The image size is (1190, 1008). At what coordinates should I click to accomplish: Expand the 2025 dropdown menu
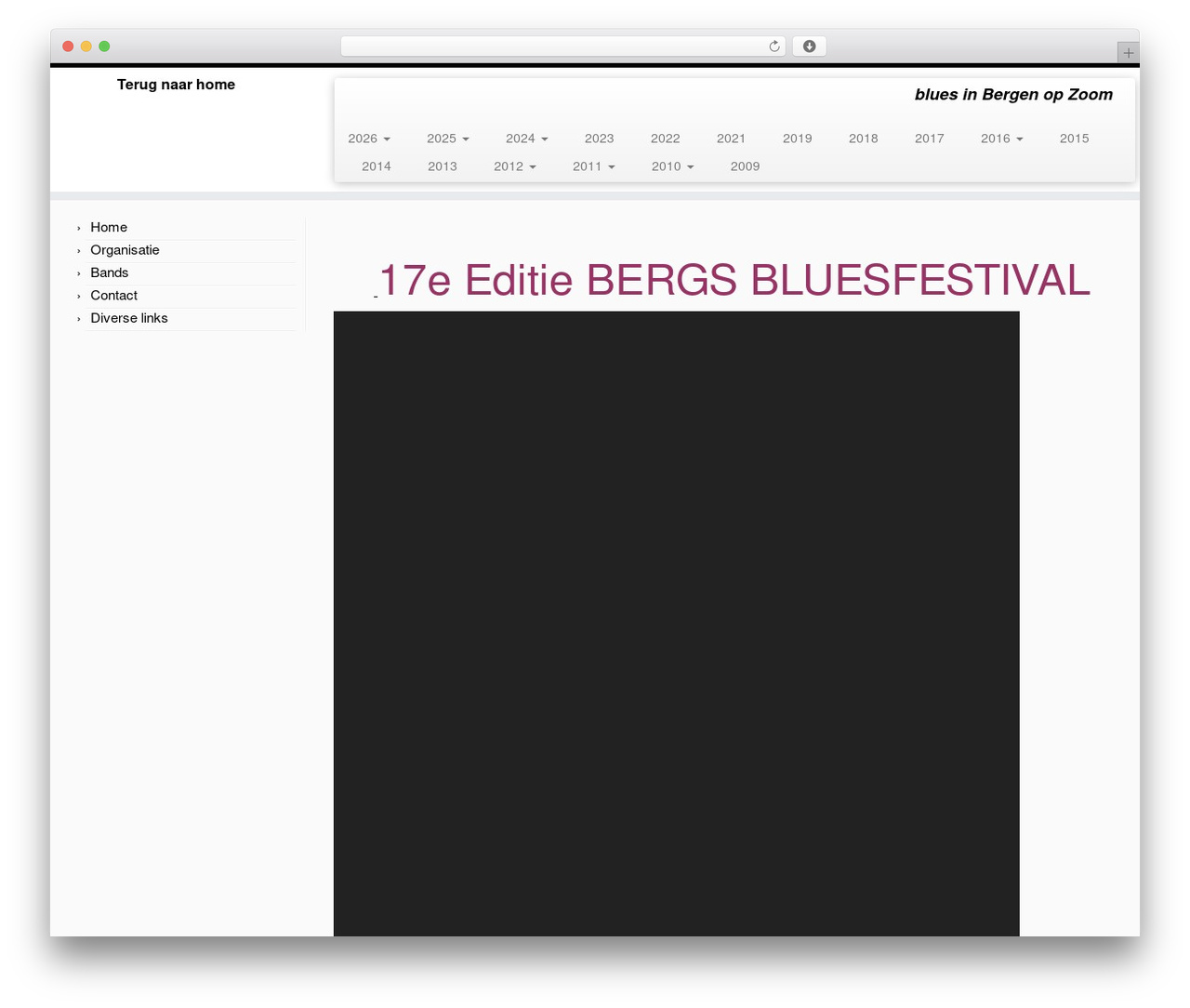(448, 139)
